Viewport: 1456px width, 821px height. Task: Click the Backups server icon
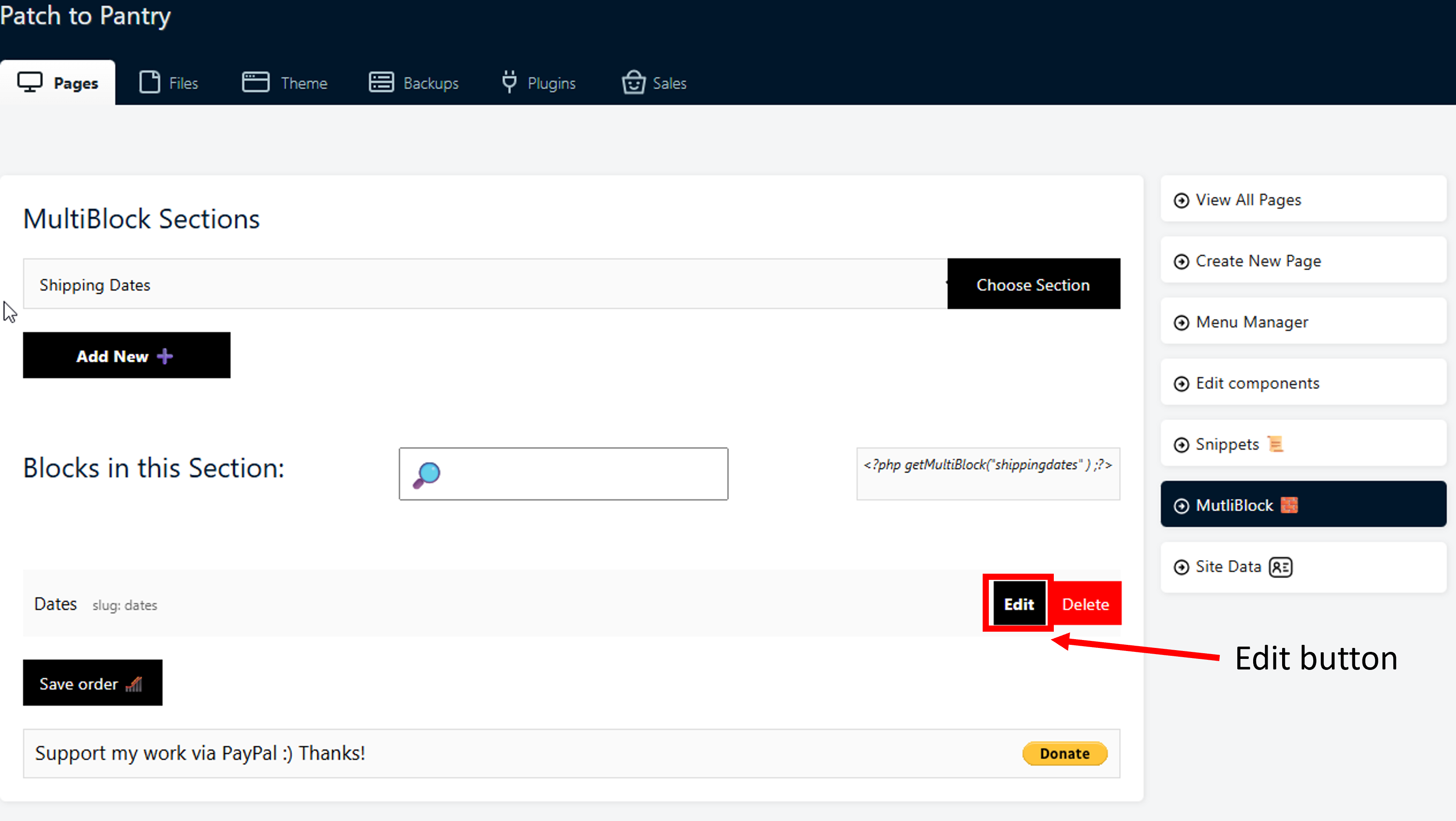click(381, 82)
